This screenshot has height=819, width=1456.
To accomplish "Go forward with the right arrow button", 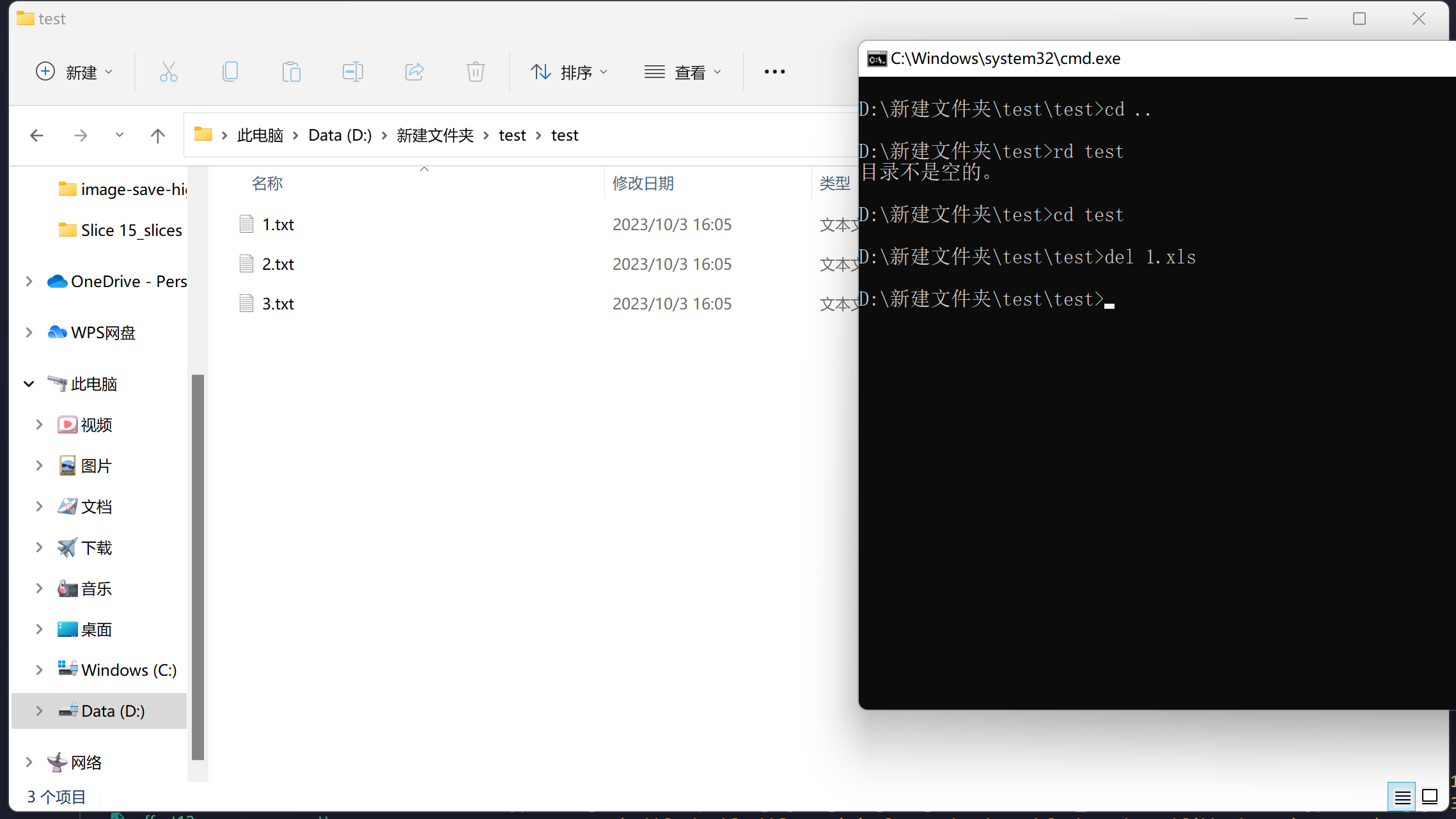I will pyautogui.click(x=81, y=136).
